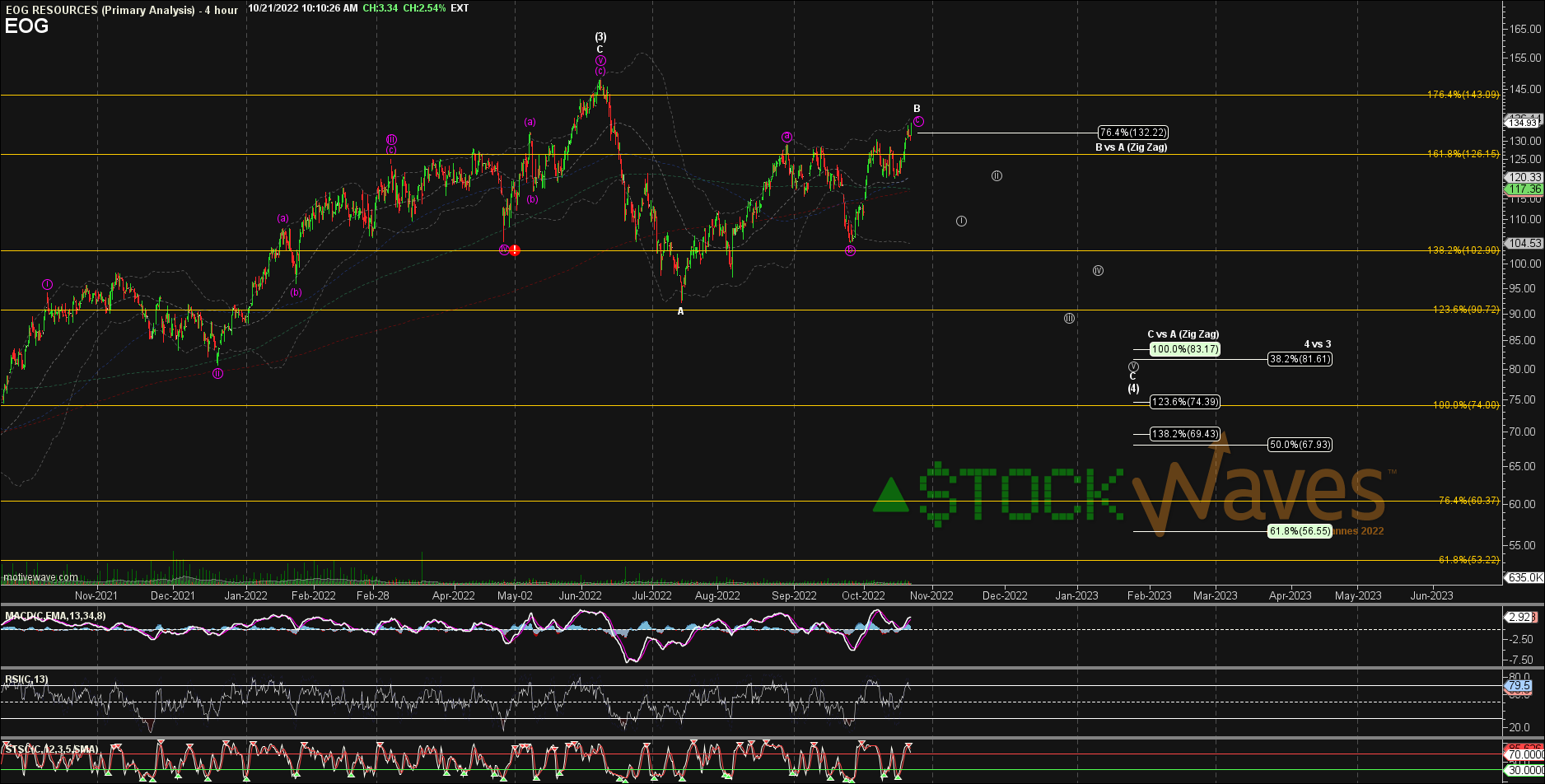The height and width of the screenshot is (784, 1545).
Task: Open the MACD(C,EMA,13,34,8) study label
Action: click(x=55, y=616)
